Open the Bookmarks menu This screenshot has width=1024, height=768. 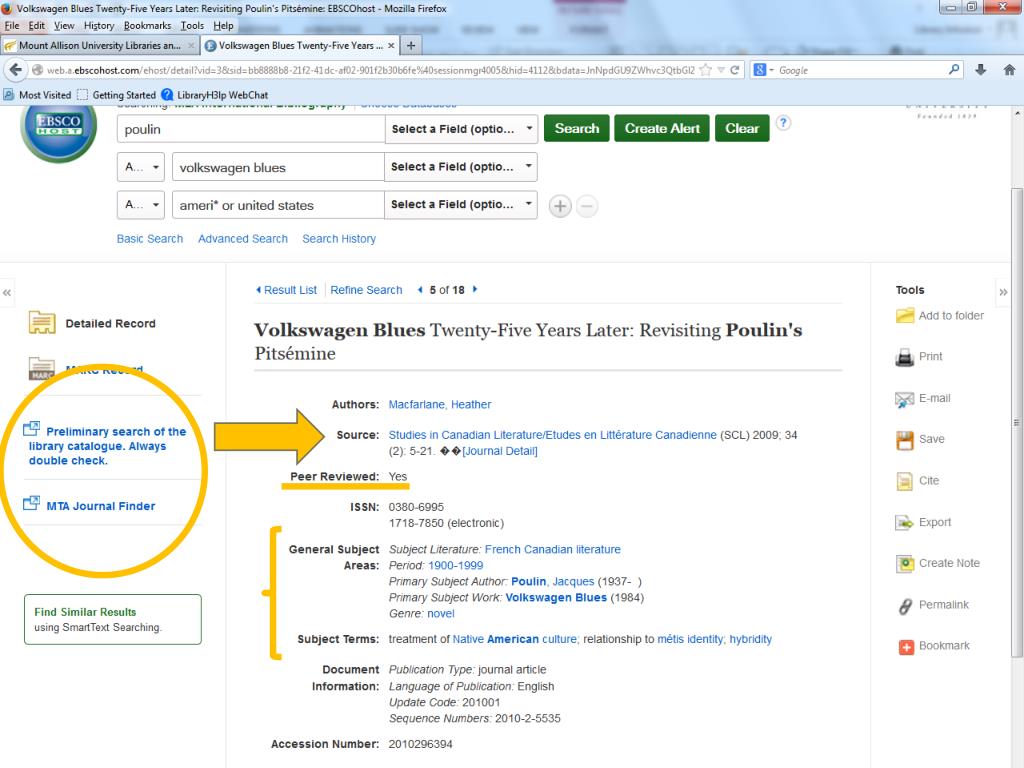pyautogui.click(x=147, y=25)
